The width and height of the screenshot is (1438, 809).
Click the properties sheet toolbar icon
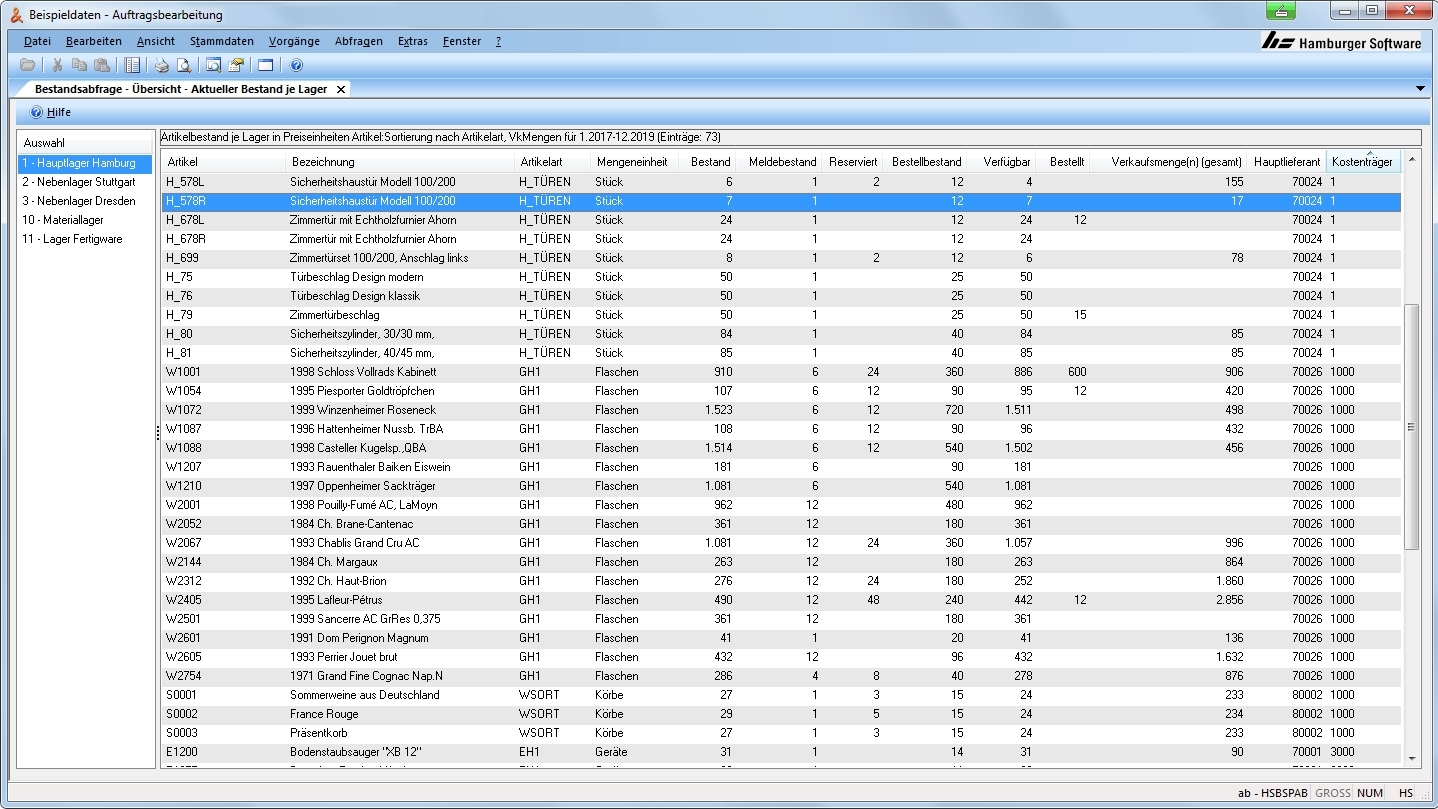[x=236, y=65]
